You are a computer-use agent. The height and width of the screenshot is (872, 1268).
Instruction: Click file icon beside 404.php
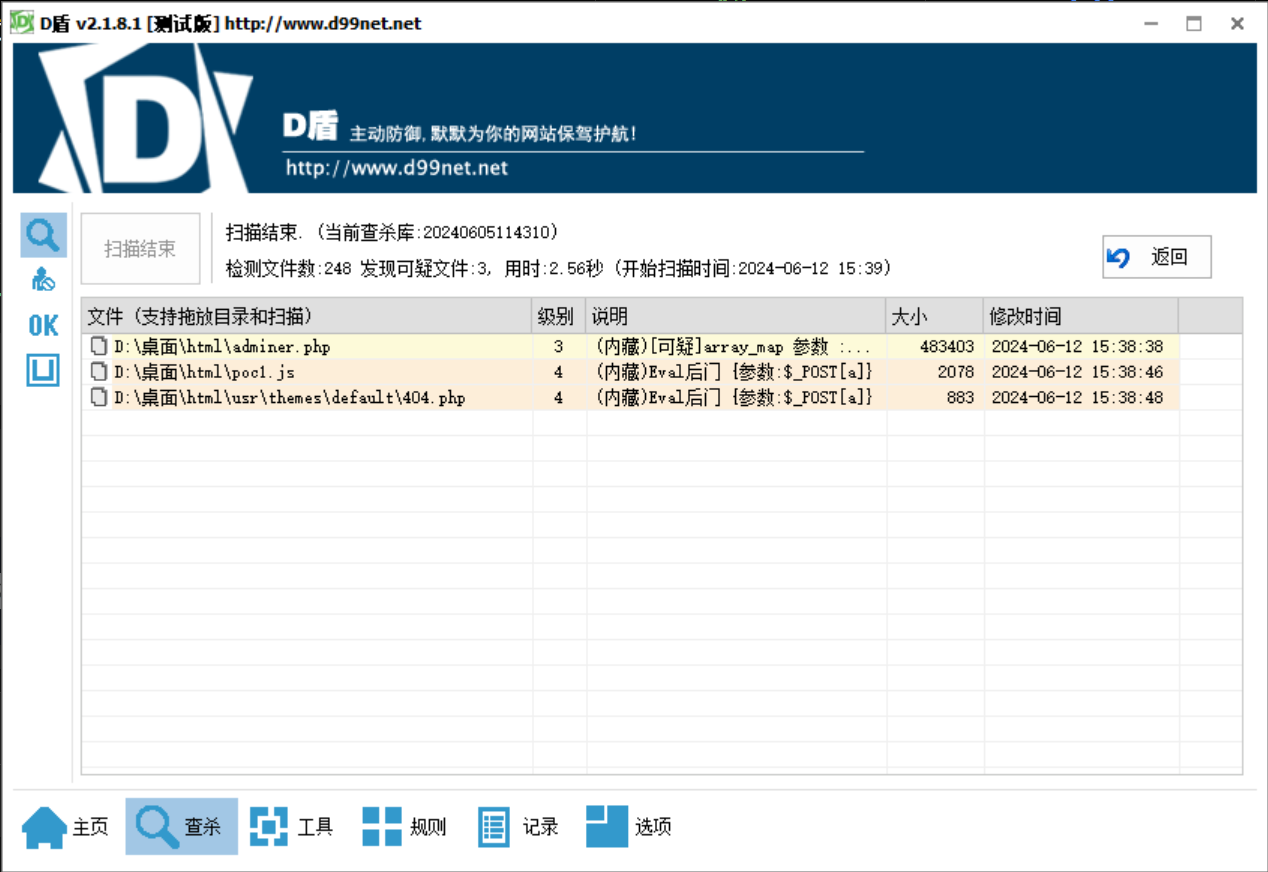coord(99,397)
